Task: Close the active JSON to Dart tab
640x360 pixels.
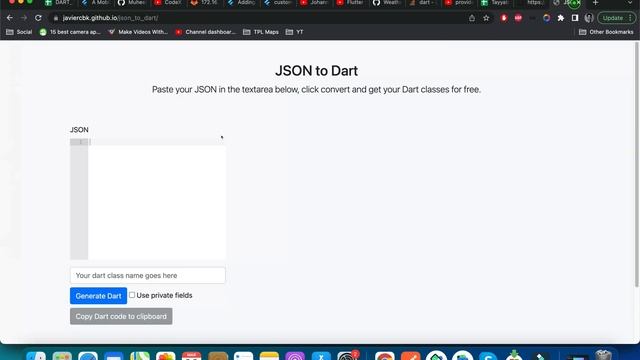Action: click(x=578, y=2)
